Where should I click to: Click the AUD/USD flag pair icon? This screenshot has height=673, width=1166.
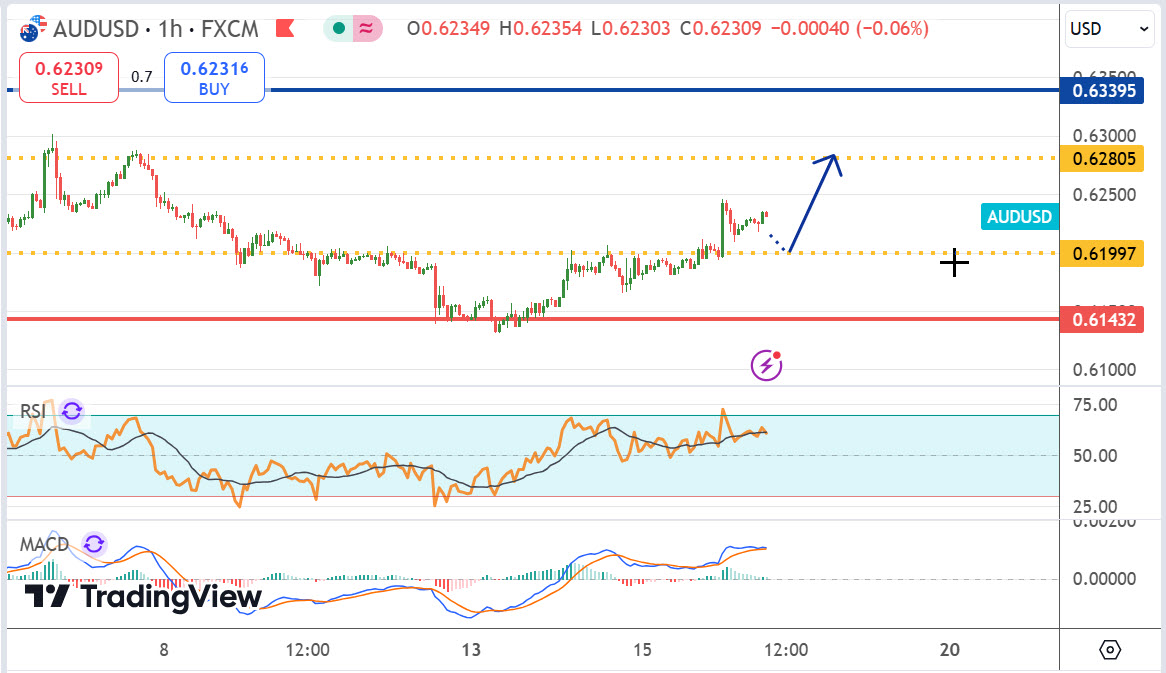point(34,28)
